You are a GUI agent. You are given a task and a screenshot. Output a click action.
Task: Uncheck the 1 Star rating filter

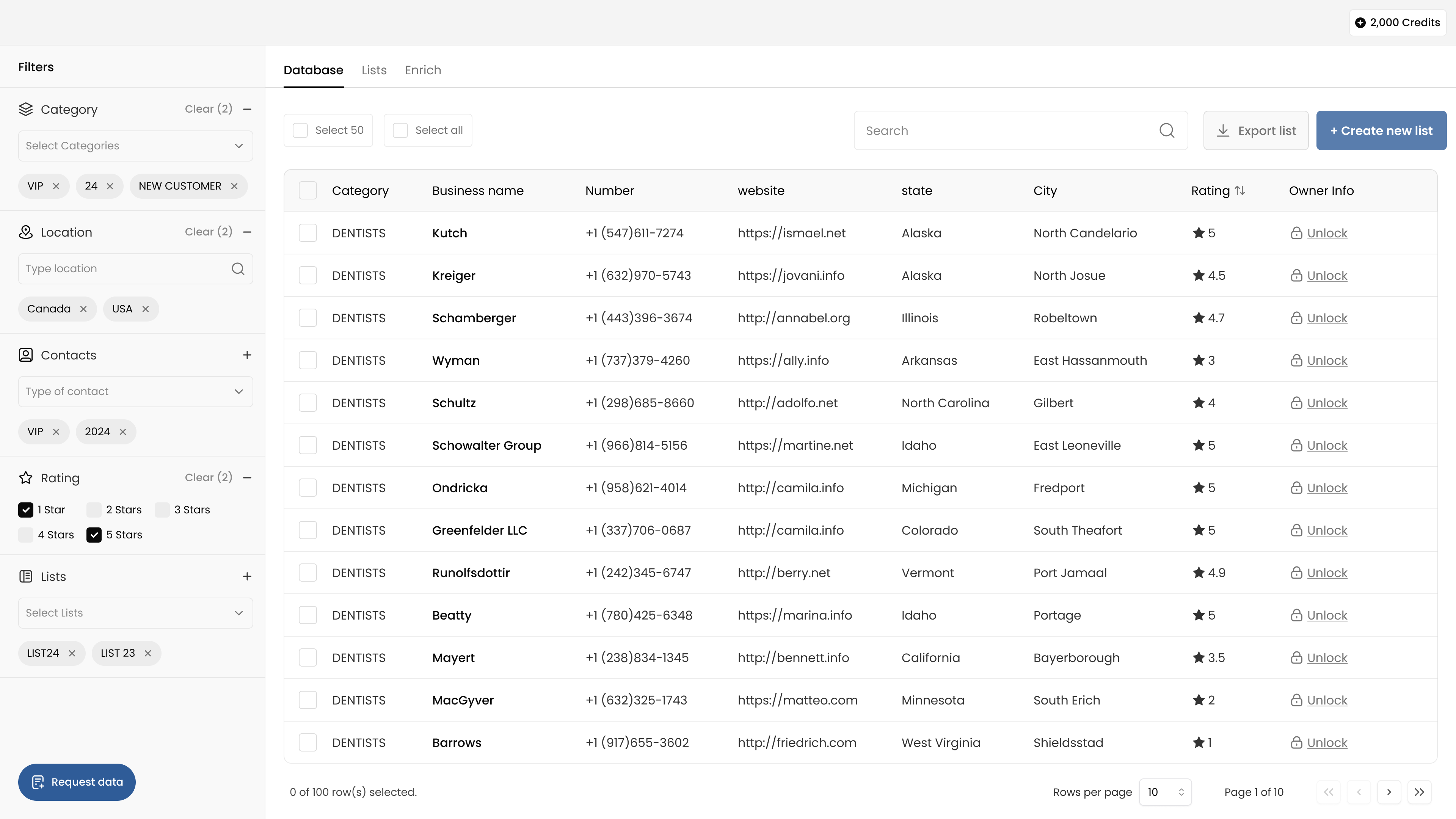pyautogui.click(x=26, y=510)
